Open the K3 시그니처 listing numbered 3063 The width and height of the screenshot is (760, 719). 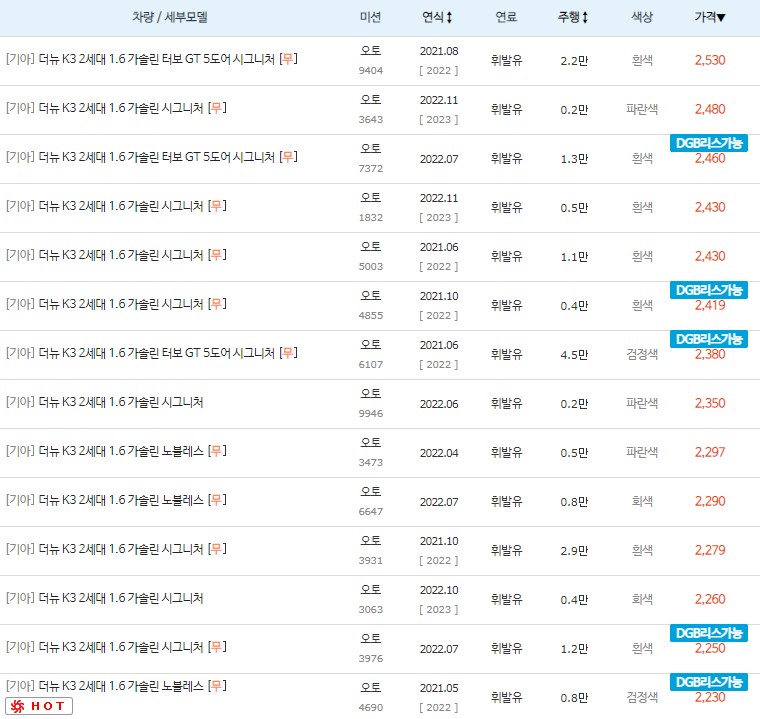[104, 598]
